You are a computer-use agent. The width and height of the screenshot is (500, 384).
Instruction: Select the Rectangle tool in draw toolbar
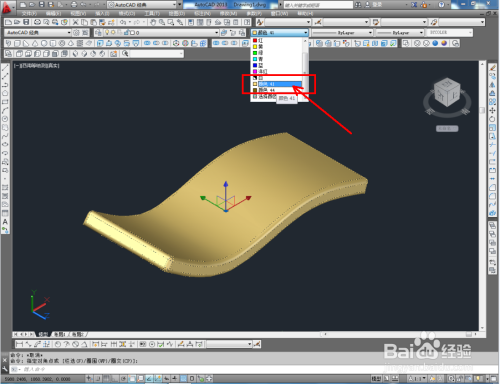click(5, 102)
